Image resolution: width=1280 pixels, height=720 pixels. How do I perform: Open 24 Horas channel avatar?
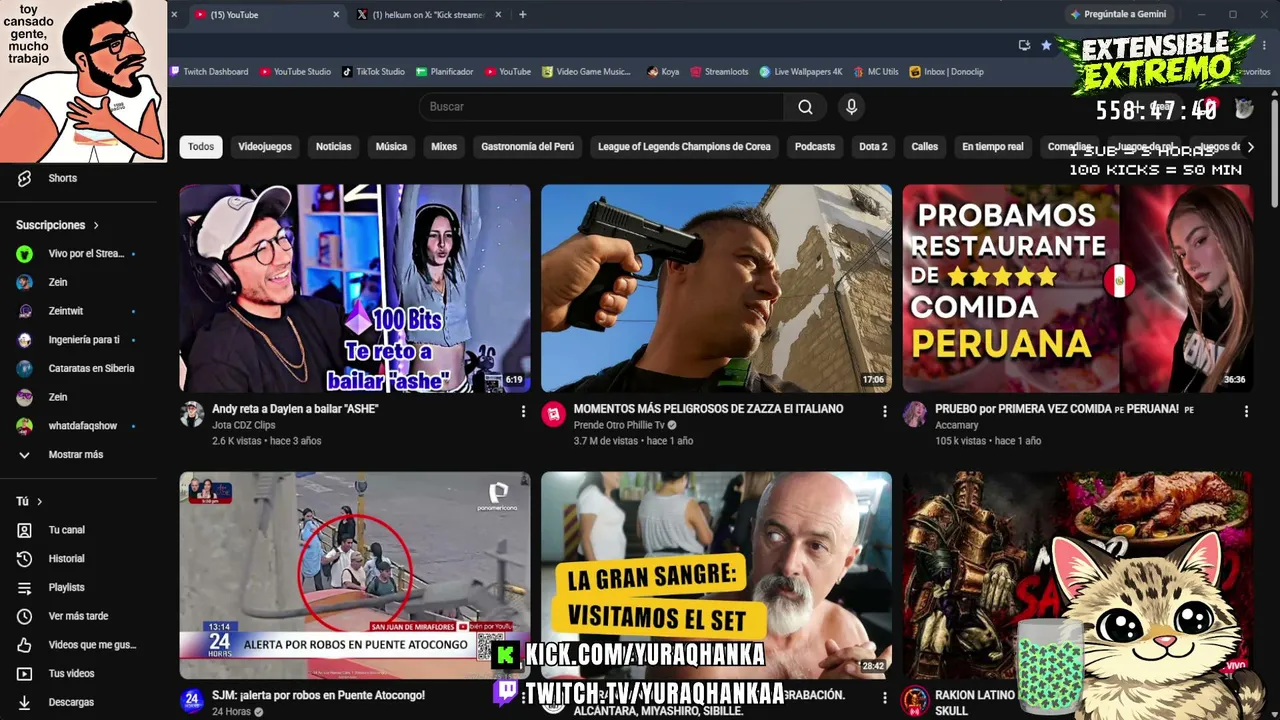pyautogui.click(x=192, y=701)
